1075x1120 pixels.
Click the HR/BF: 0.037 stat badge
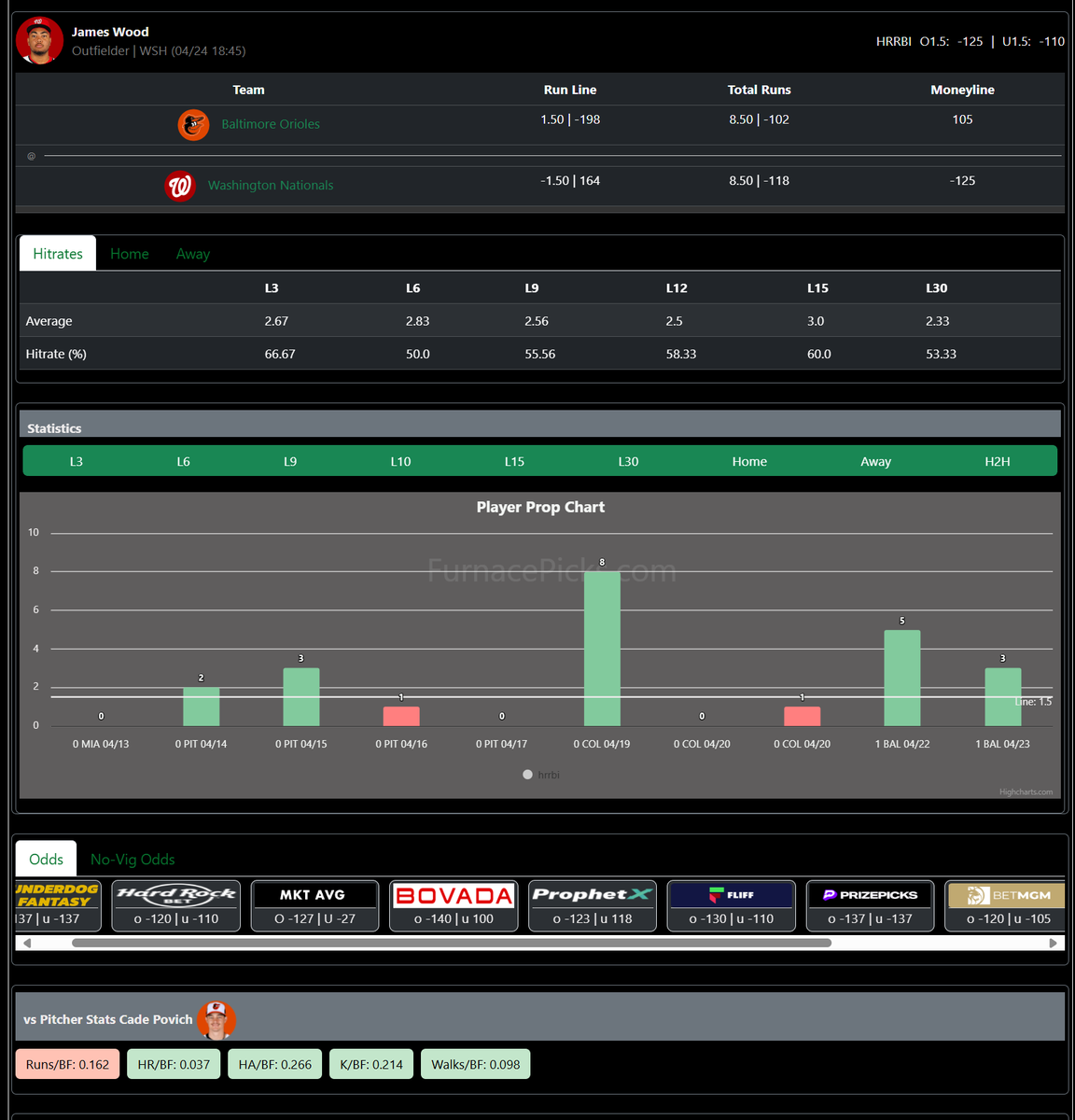pos(174,1064)
